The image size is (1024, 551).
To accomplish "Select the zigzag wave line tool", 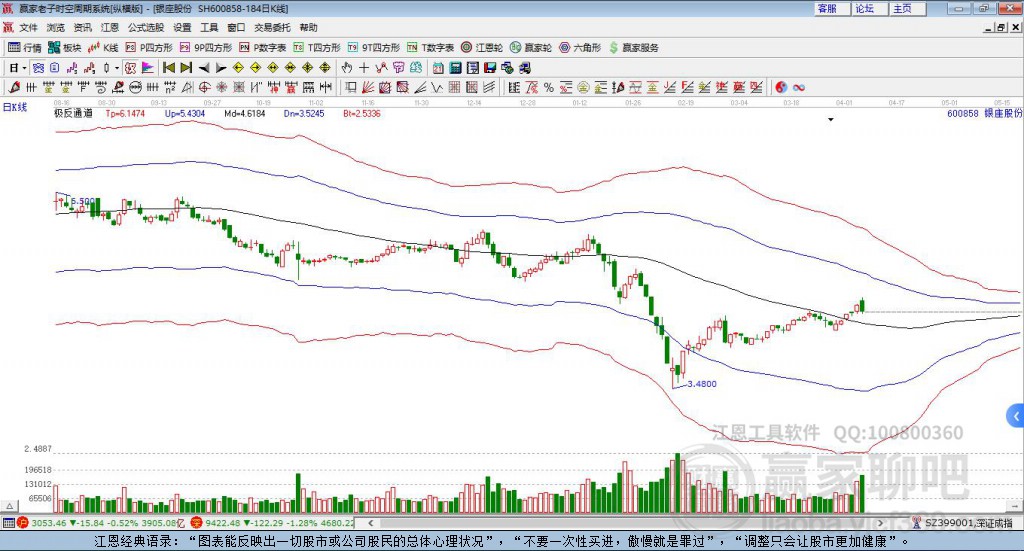I will click(x=437, y=87).
